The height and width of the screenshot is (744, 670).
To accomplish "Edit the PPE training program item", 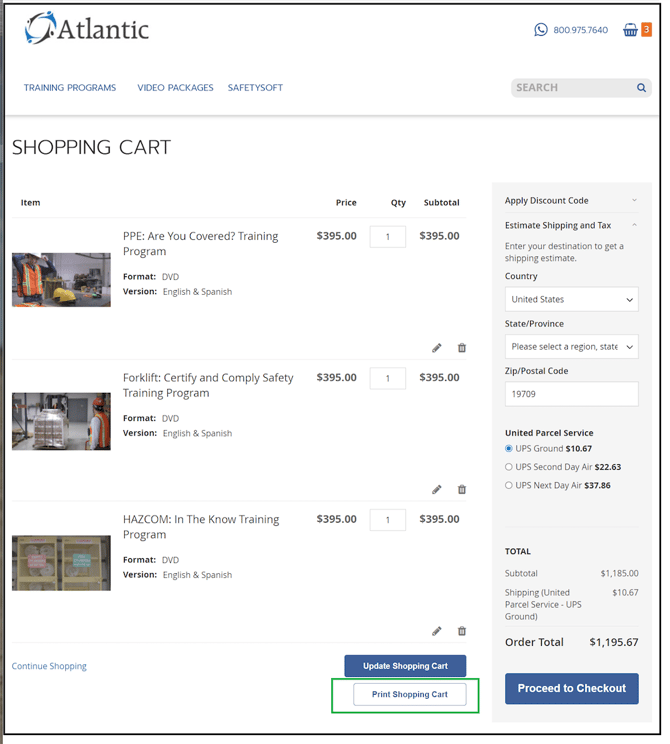I will click(437, 348).
